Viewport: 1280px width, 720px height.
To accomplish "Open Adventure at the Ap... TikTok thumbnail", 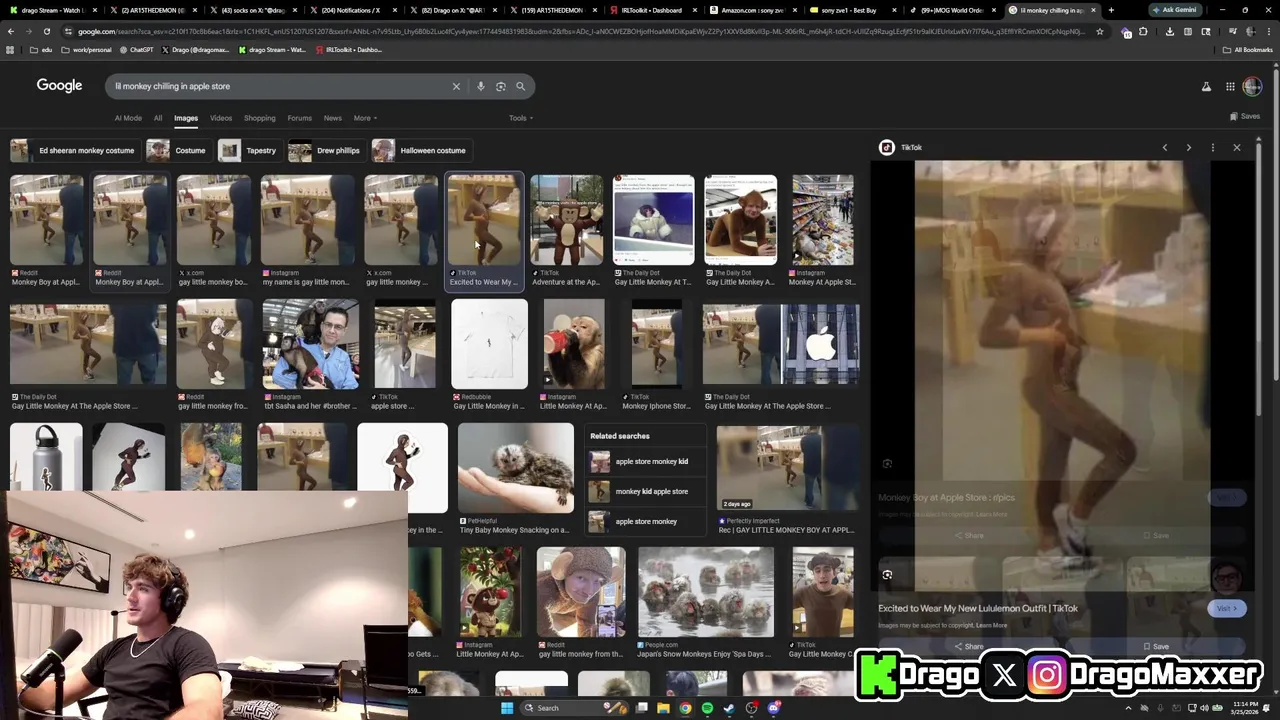I will (566, 220).
